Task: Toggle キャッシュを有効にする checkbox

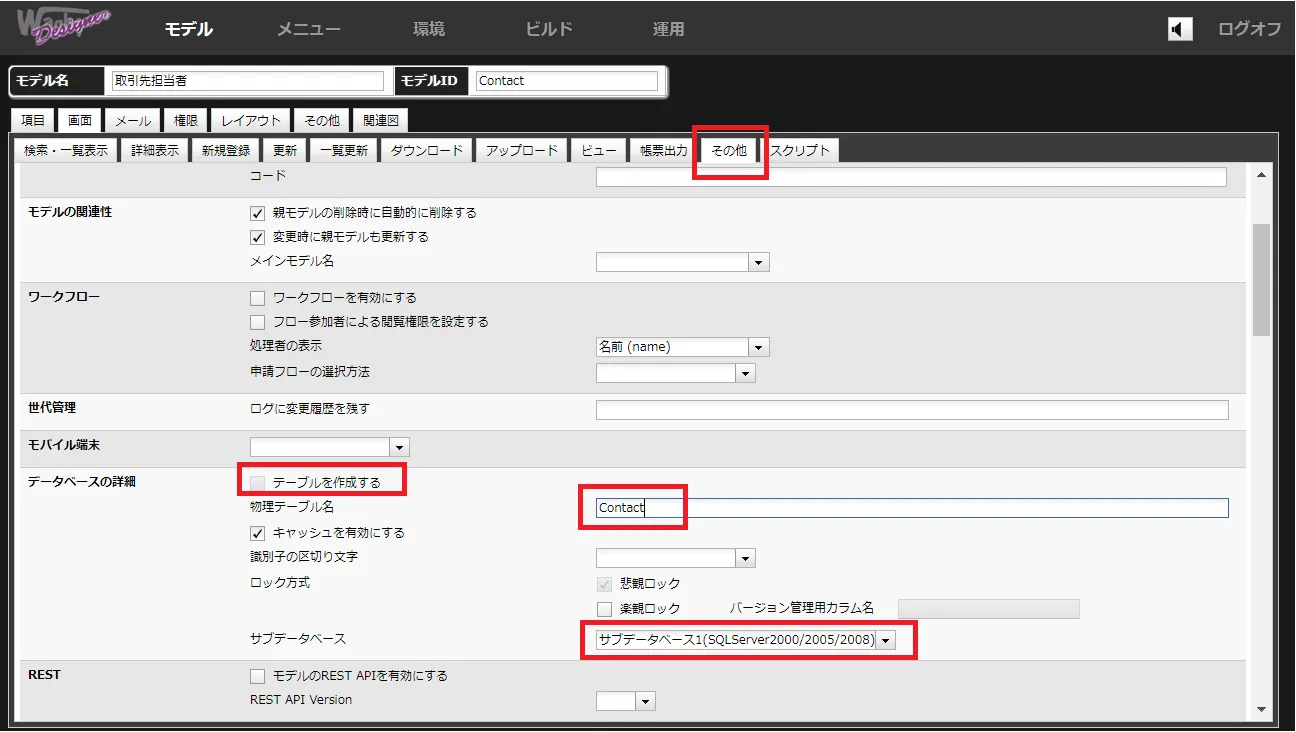Action: coord(257,533)
